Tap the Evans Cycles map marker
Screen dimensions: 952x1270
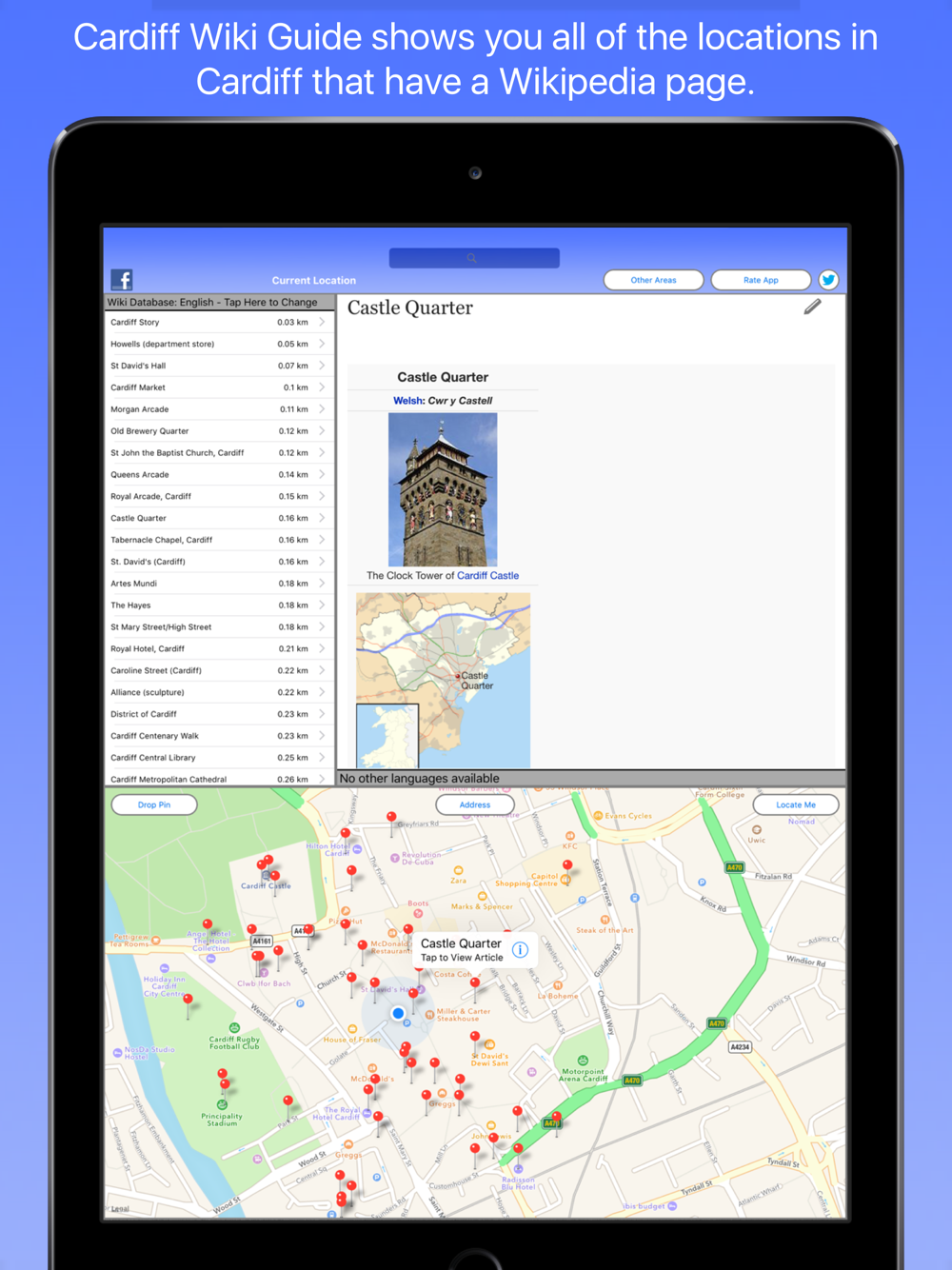[x=598, y=816]
